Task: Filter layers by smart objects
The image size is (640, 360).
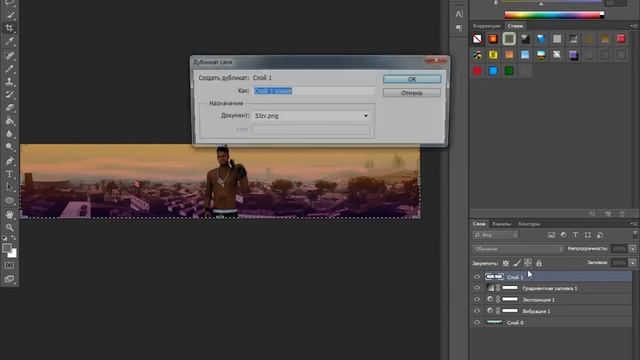Action: (x=600, y=235)
